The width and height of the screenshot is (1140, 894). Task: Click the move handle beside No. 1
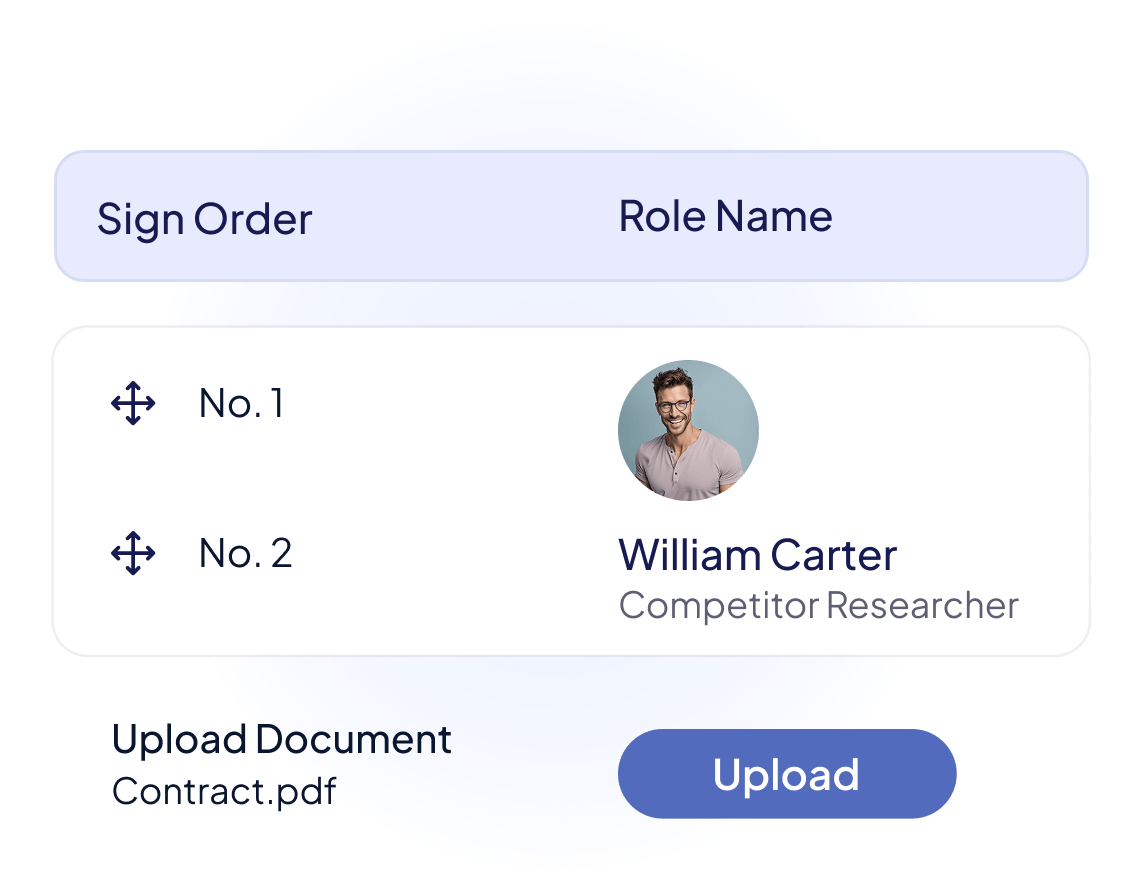point(133,404)
